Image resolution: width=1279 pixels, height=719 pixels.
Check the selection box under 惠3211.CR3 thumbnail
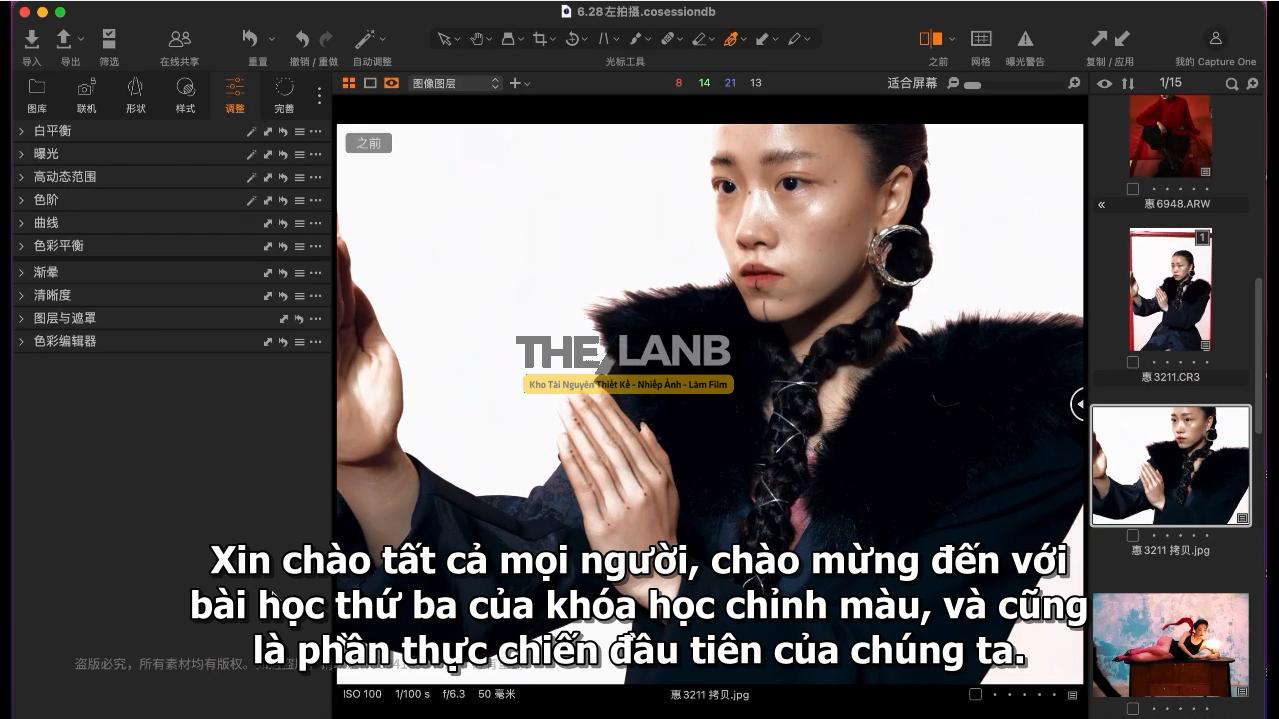point(1132,362)
